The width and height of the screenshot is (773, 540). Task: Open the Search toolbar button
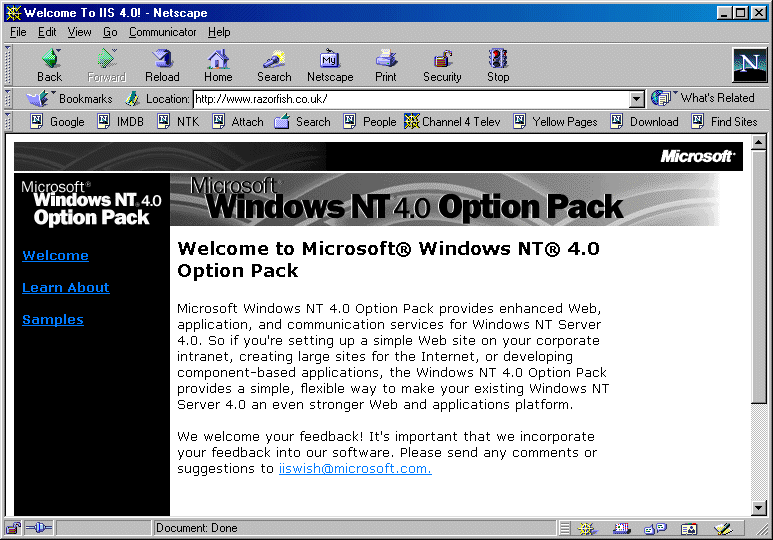[x=274, y=65]
